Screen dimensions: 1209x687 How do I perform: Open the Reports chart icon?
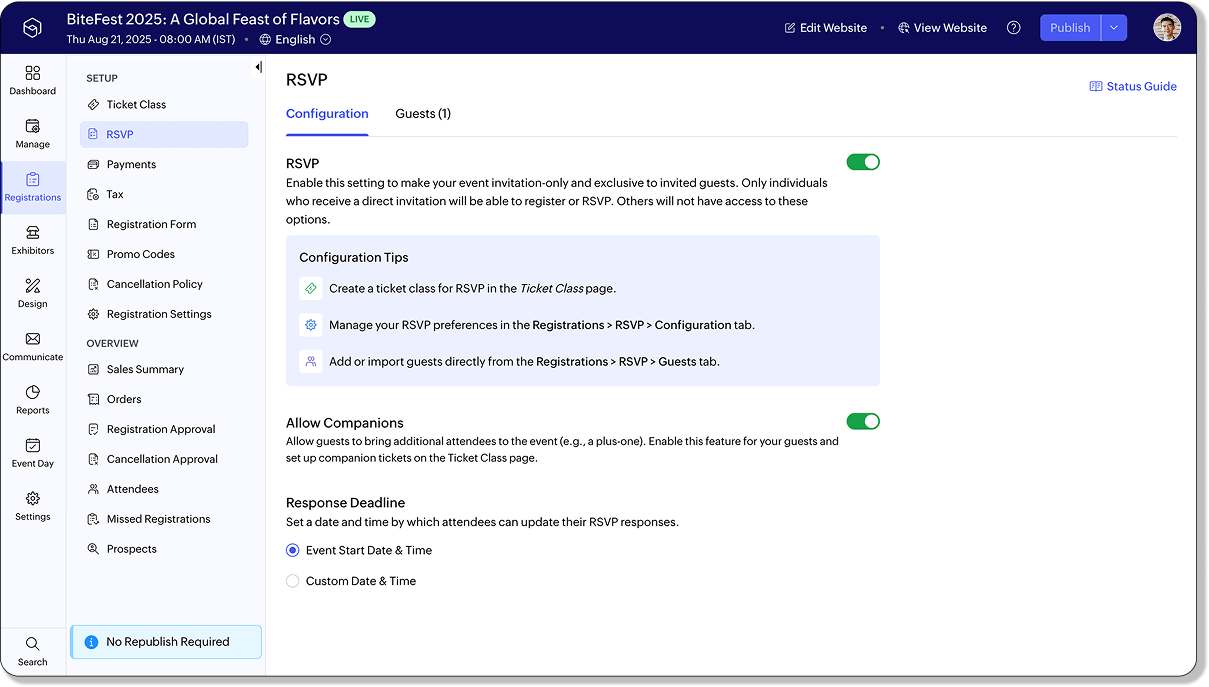(32, 393)
